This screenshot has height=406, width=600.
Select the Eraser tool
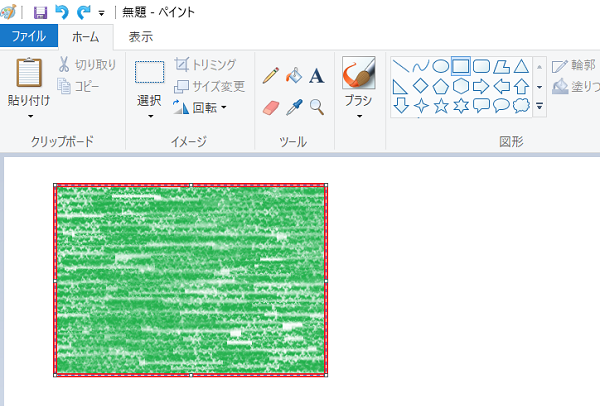[271, 108]
